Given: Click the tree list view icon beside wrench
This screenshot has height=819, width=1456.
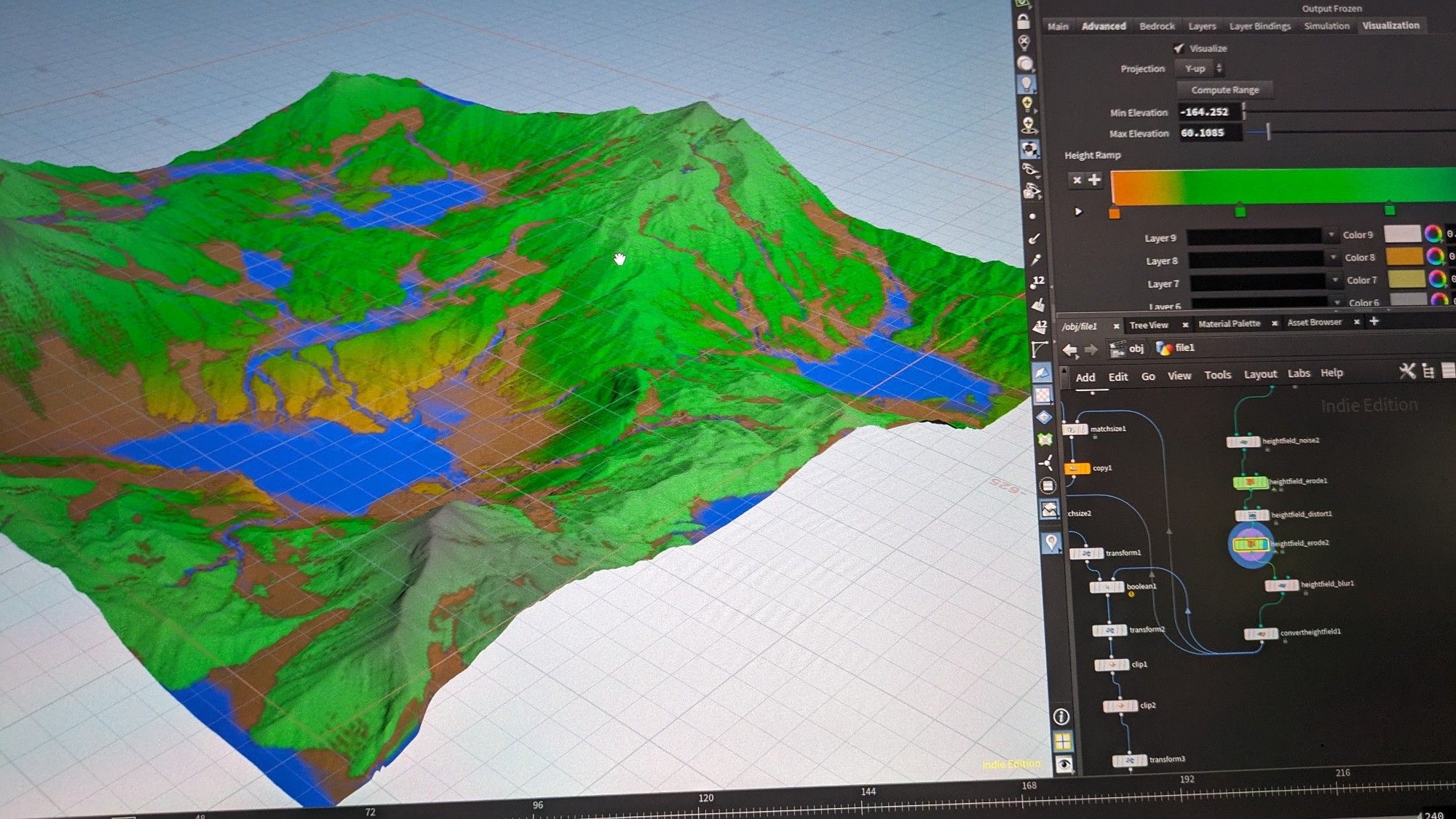Looking at the screenshot, I should [x=1428, y=371].
